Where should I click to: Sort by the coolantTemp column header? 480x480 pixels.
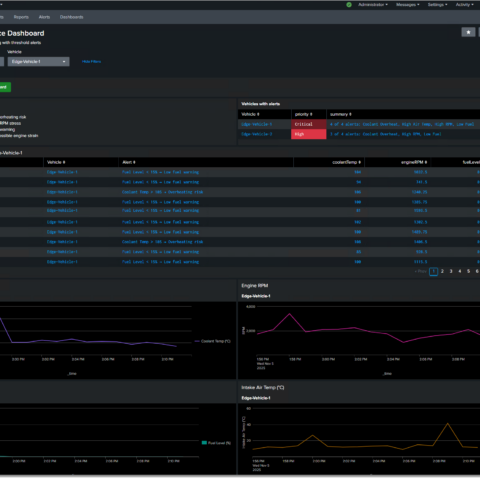(x=347, y=162)
